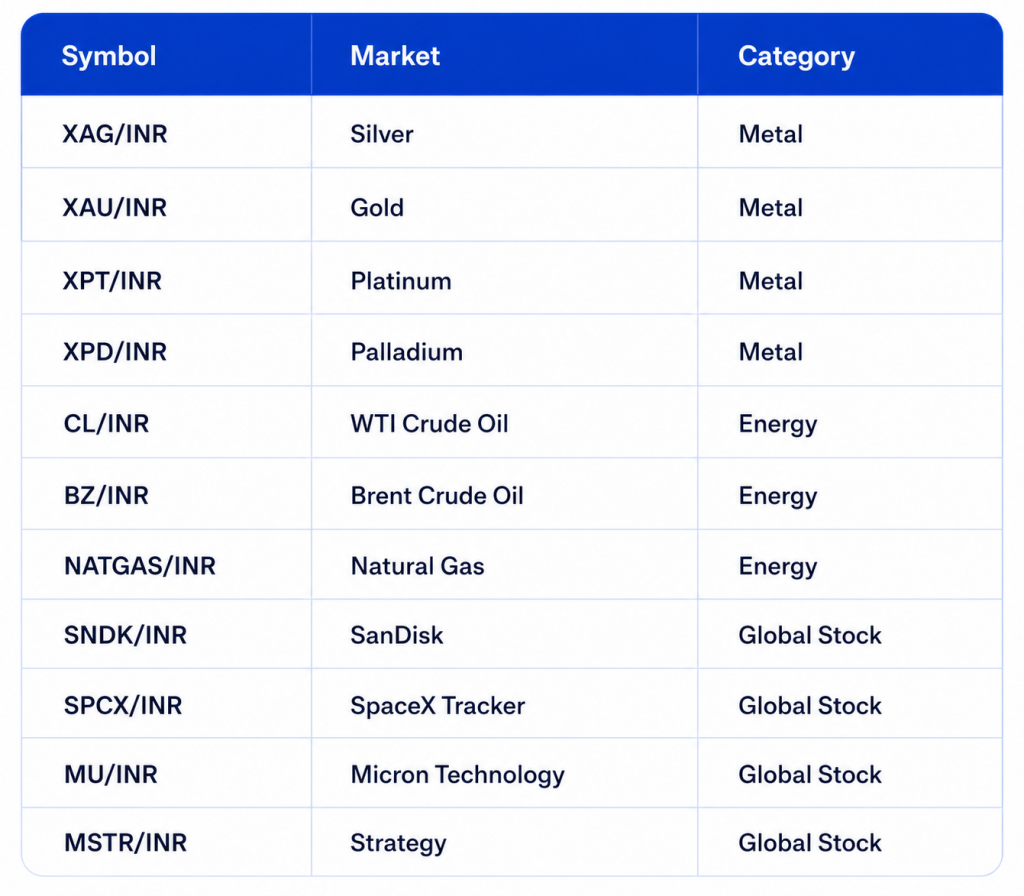
Task: Select the XAU/INR symbol cell
Action: coord(115,208)
